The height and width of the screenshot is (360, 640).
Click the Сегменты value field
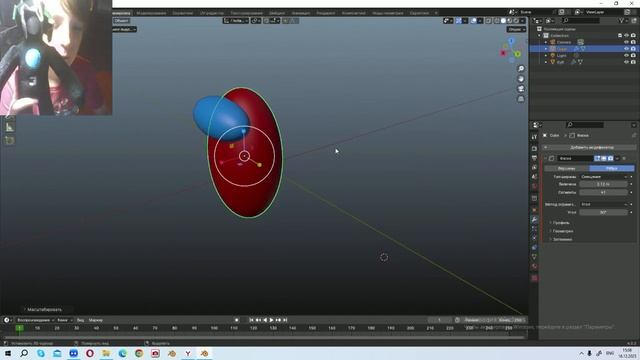(603, 192)
